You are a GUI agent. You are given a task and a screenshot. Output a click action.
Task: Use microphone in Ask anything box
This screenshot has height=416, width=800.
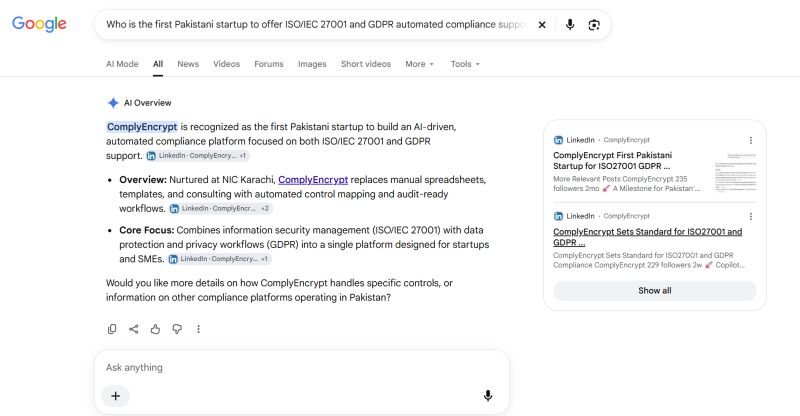[488, 396]
